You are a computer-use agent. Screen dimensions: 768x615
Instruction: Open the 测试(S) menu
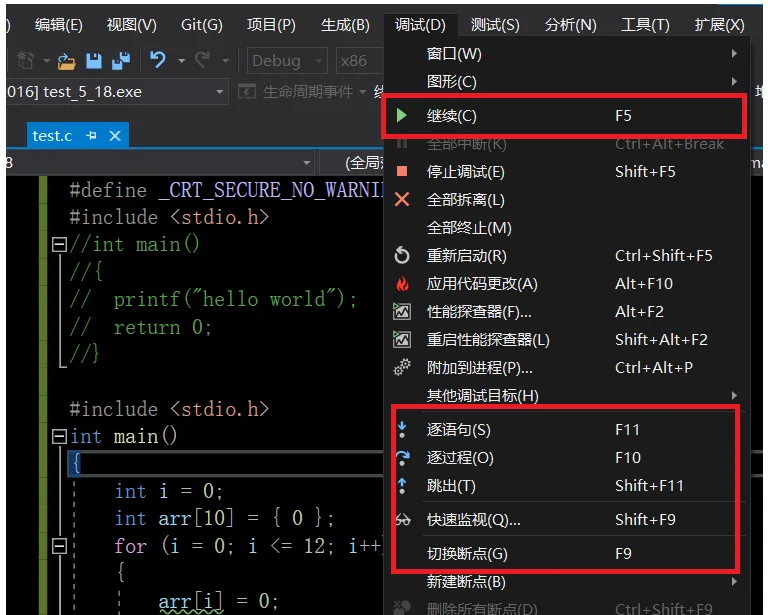pyautogui.click(x=495, y=24)
